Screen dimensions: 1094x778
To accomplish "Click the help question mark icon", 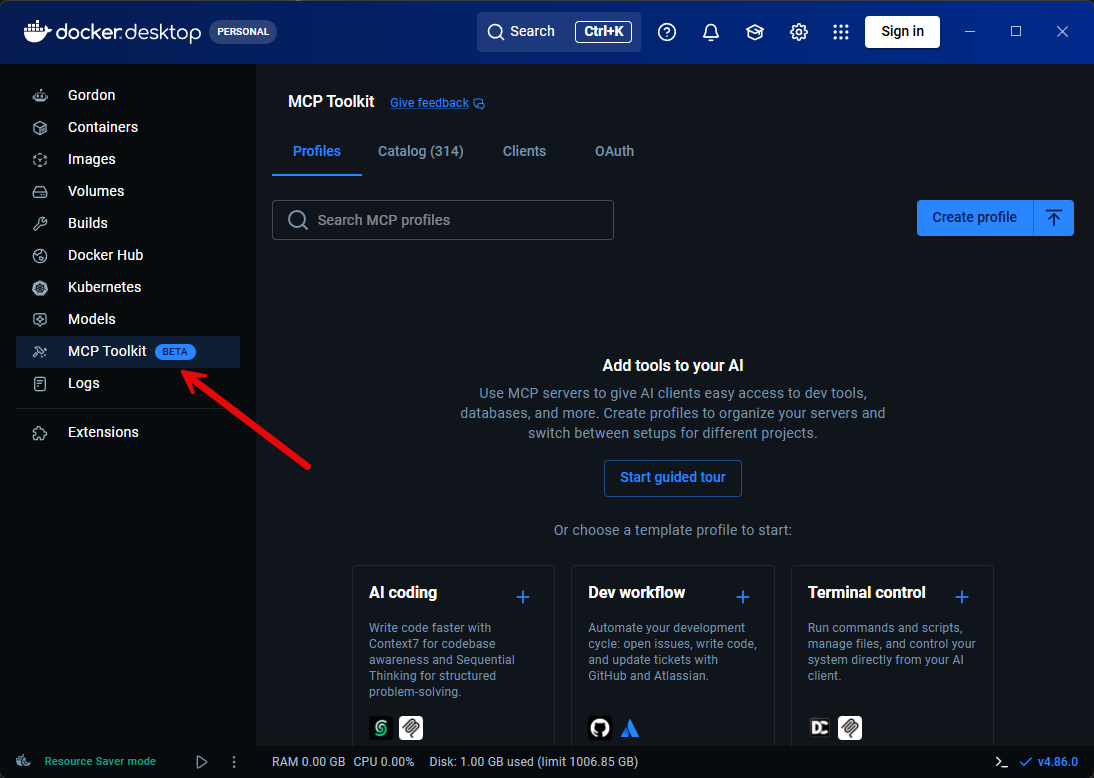I will tap(667, 32).
